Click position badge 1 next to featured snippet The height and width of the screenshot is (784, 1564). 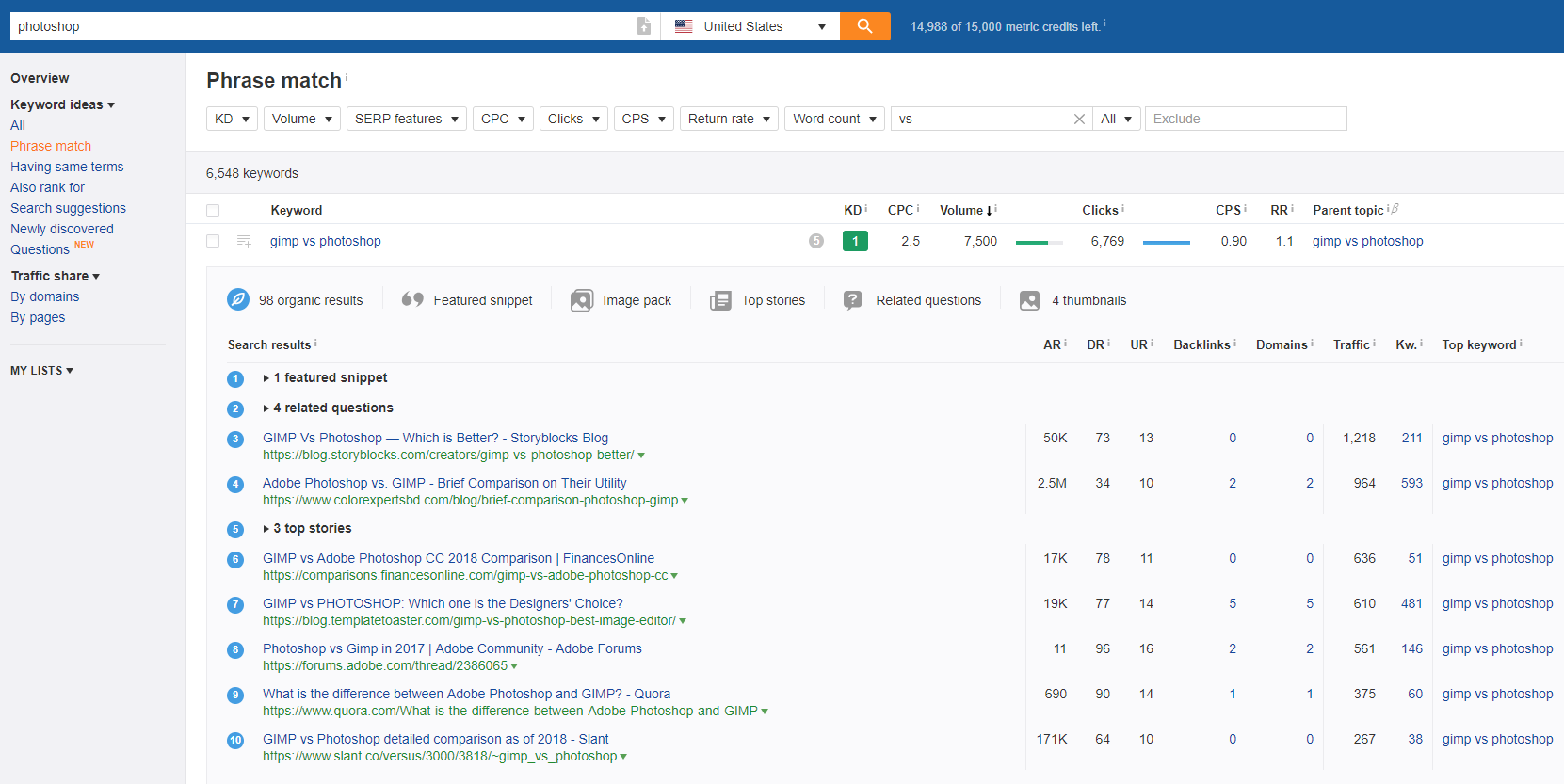(x=235, y=378)
